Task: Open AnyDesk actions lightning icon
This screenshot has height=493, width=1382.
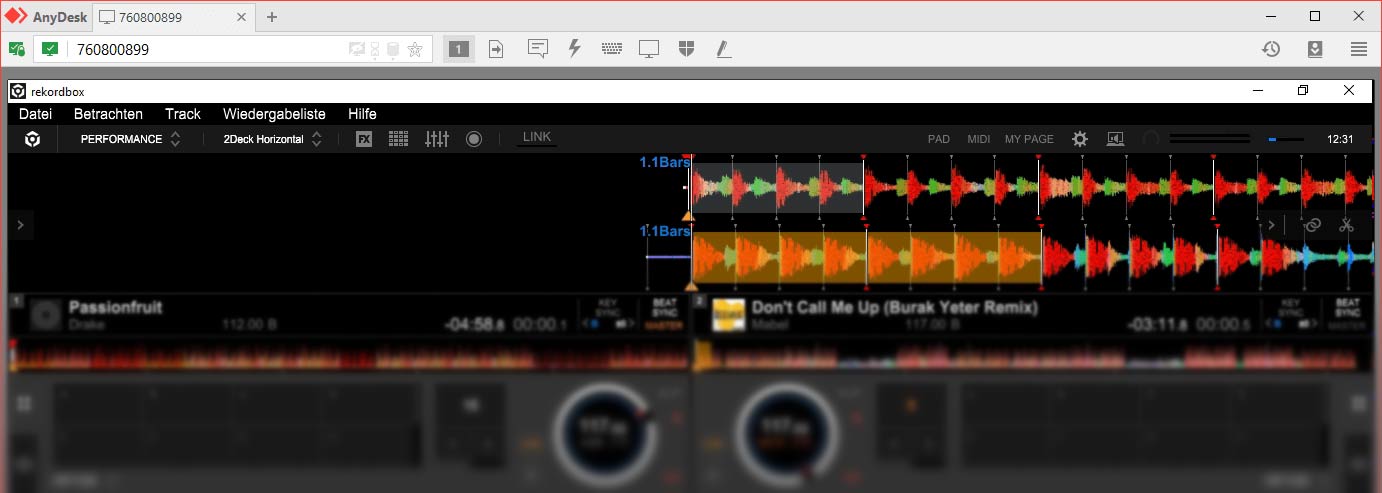Action: (x=575, y=49)
